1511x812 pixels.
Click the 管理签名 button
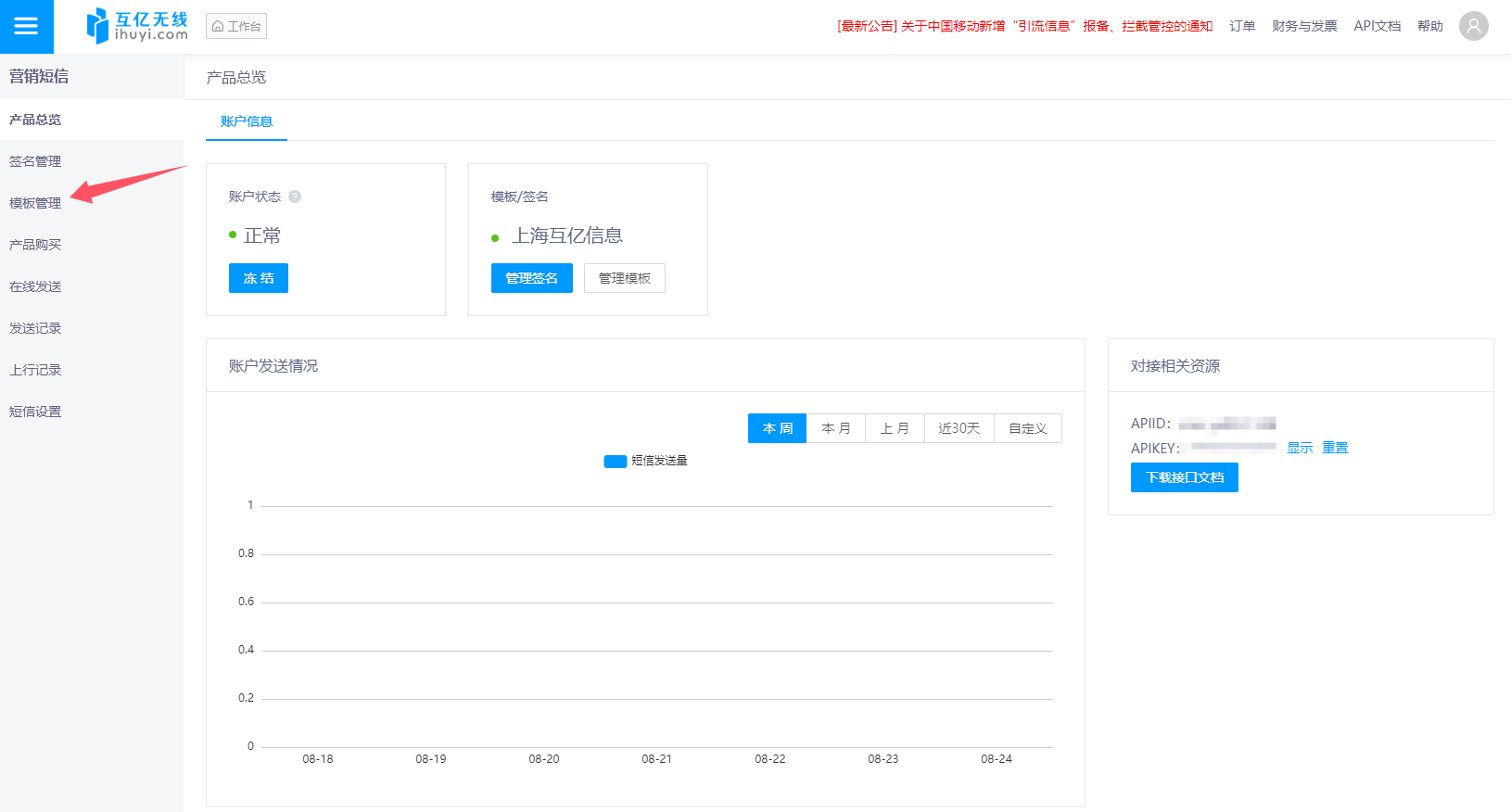(x=531, y=278)
